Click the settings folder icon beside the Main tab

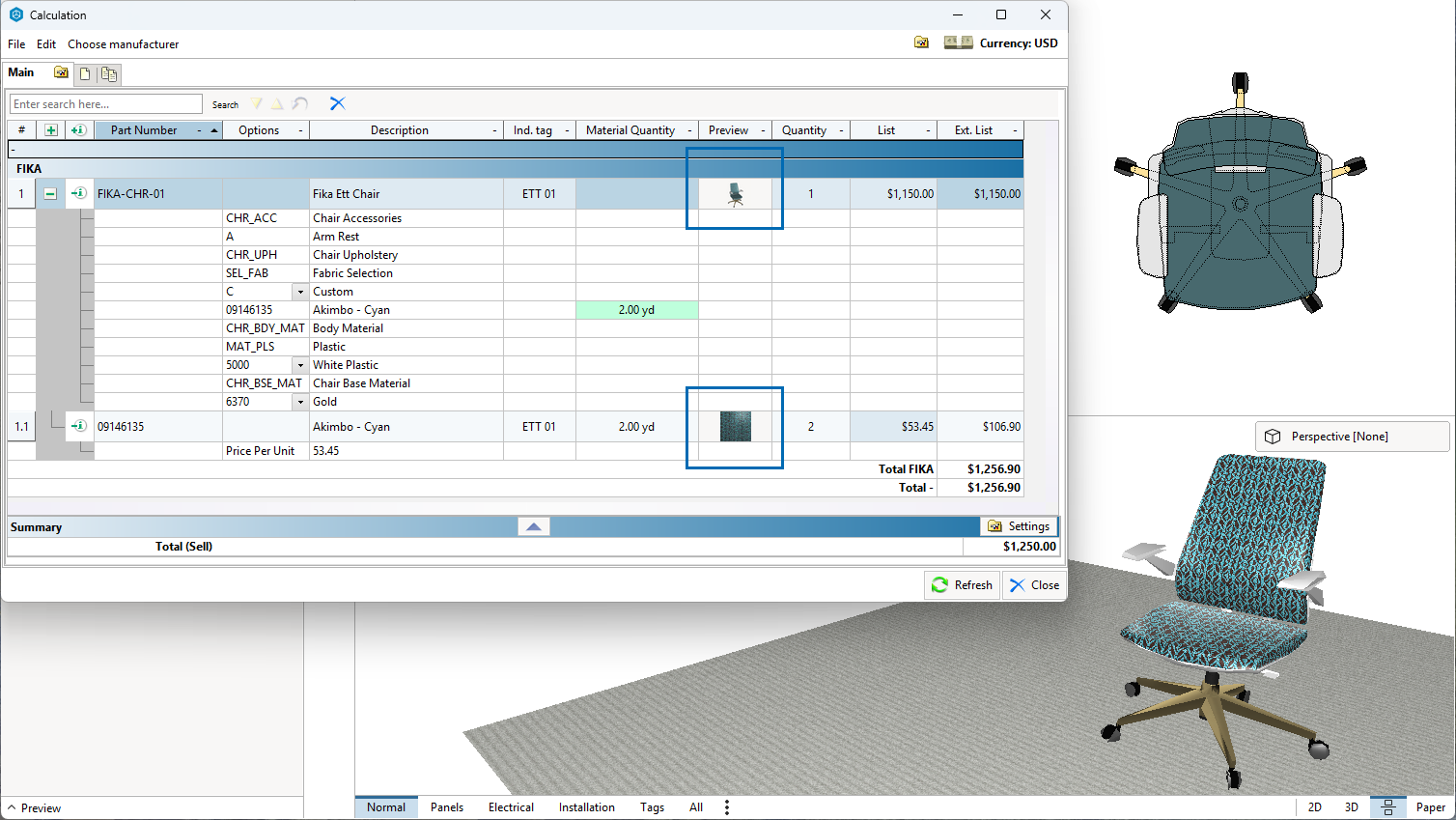coord(61,72)
